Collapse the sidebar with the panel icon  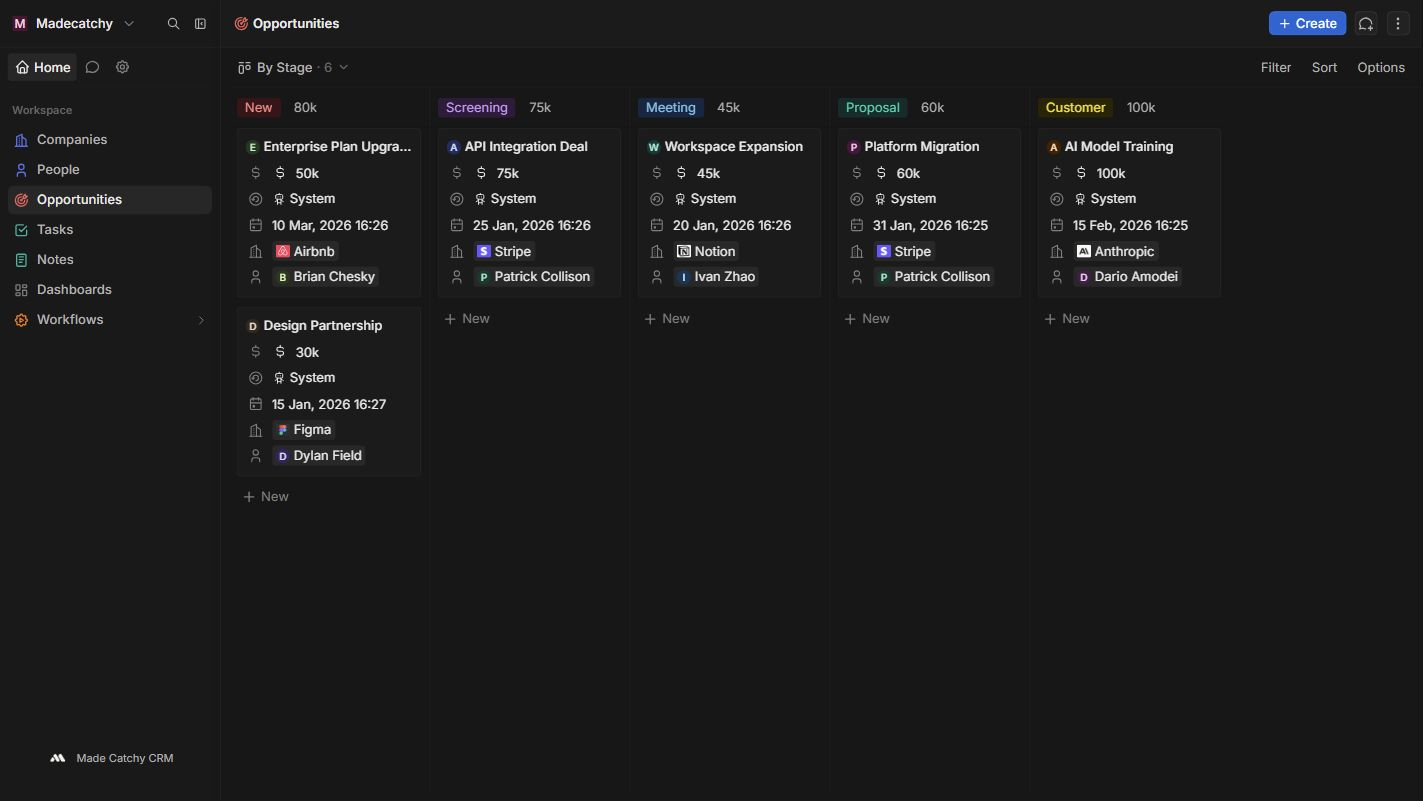[x=200, y=23]
